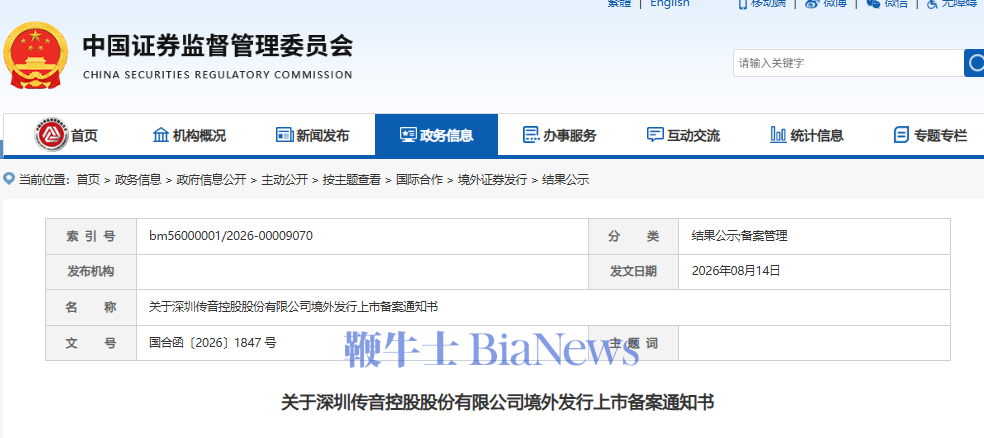984x438 pixels.
Task: Open 国际合作 breadcrumb link
Action: 419,180
